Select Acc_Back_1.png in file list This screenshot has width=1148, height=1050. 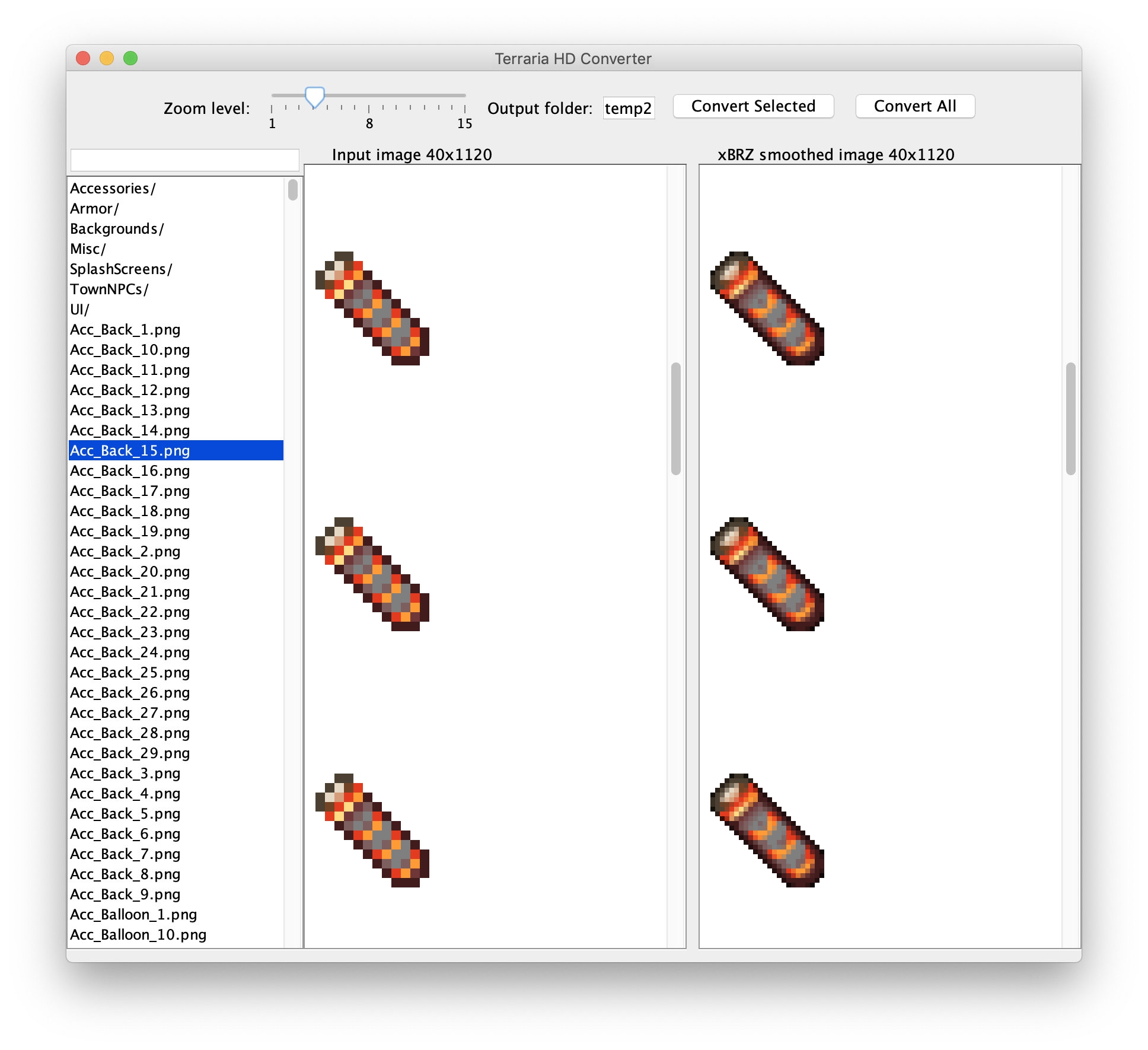tap(176, 329)
